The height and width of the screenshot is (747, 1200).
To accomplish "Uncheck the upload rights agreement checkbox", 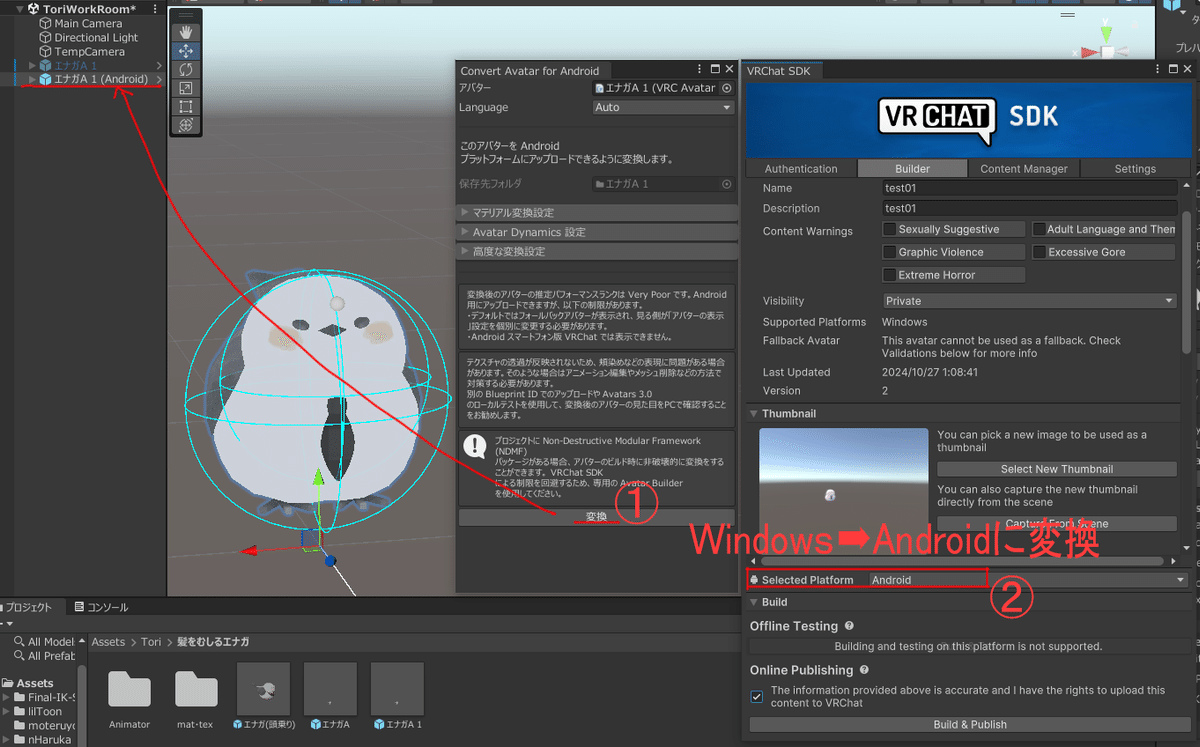I will pos(757,696).
